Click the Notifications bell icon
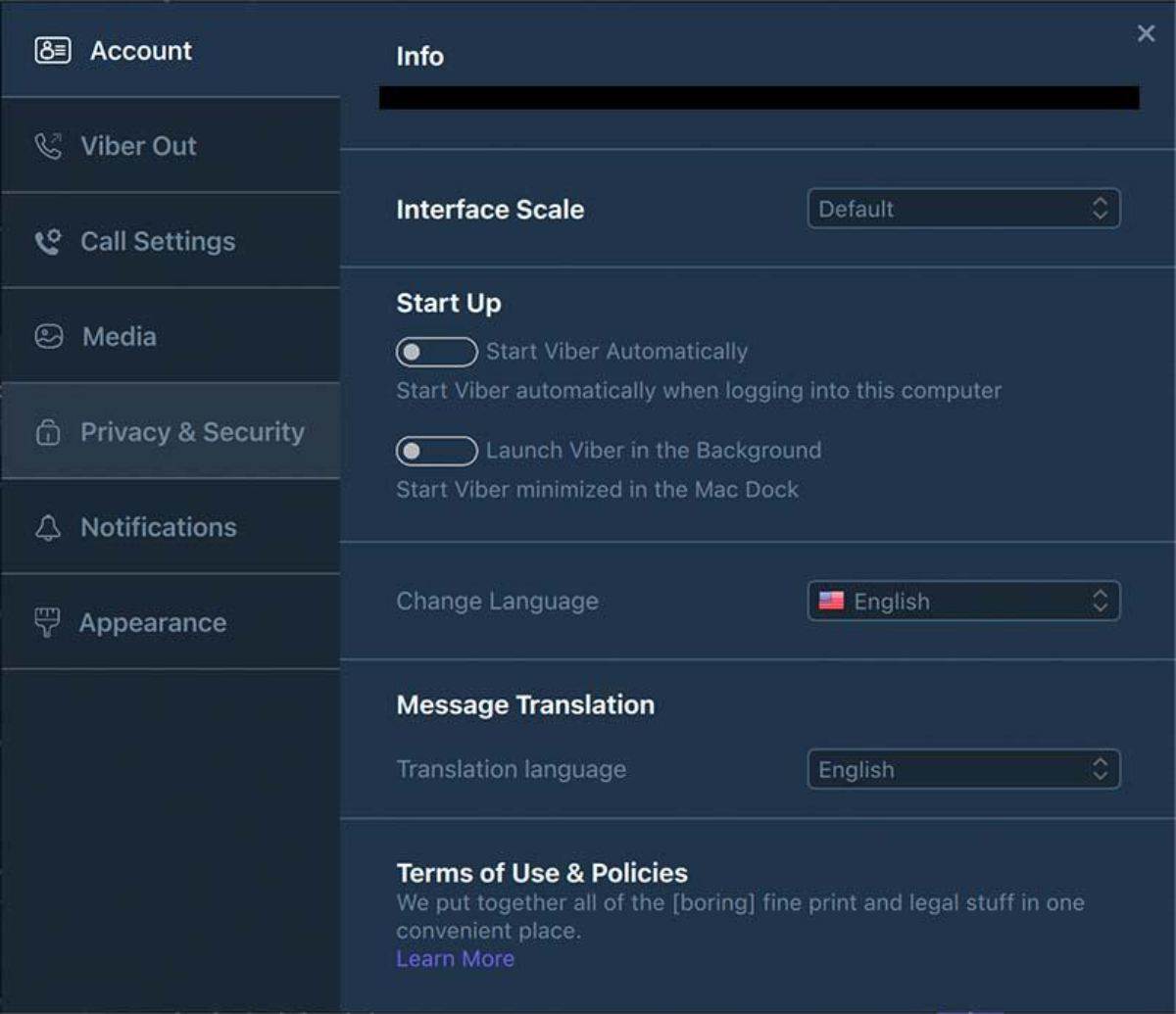1176x1014 pixels. point(48,528)
